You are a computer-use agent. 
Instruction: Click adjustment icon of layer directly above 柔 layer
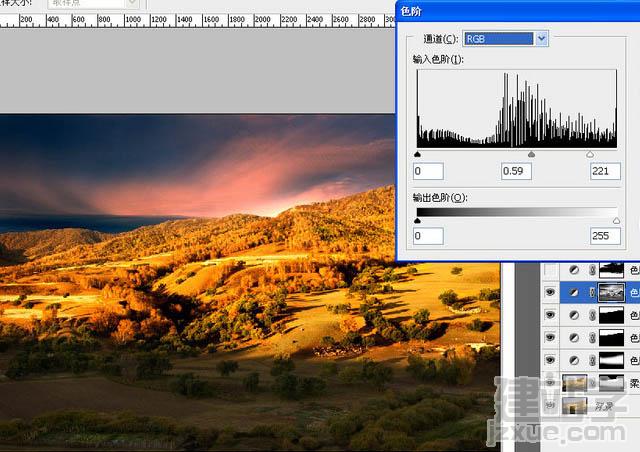click(x=574, y=360)
